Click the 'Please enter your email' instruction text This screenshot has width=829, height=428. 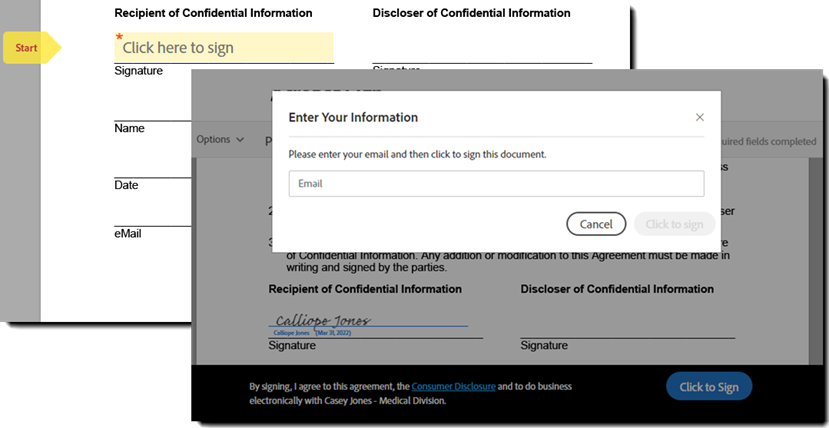[417, 155]
